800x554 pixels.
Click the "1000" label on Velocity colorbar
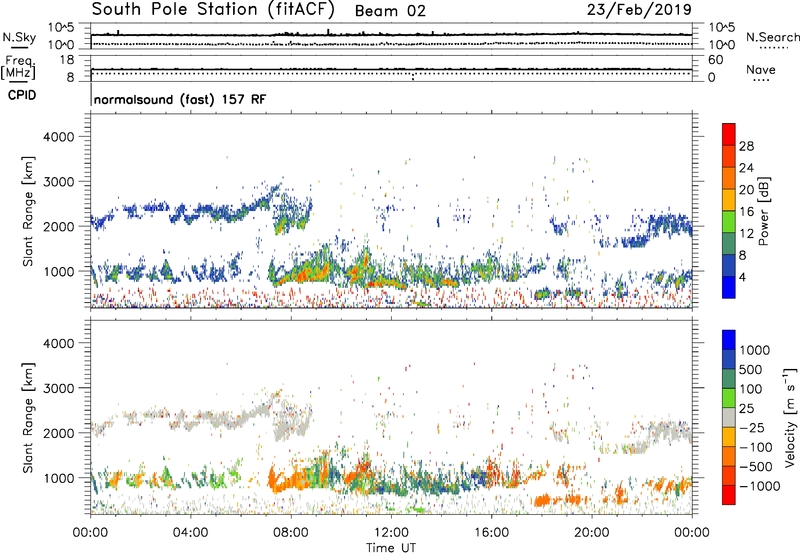click(x=755, y=350)
